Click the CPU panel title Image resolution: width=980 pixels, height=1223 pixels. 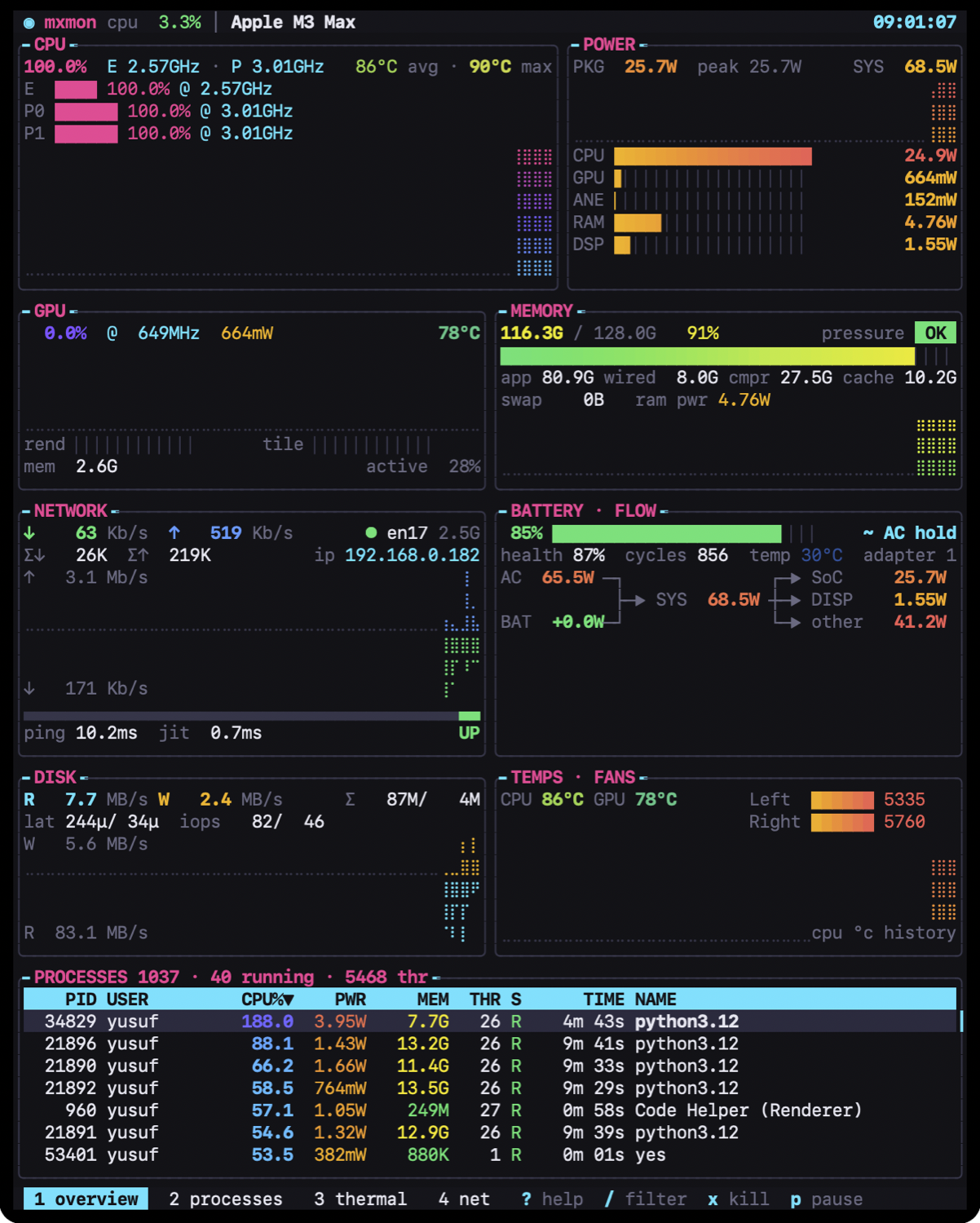click(50, 44)
